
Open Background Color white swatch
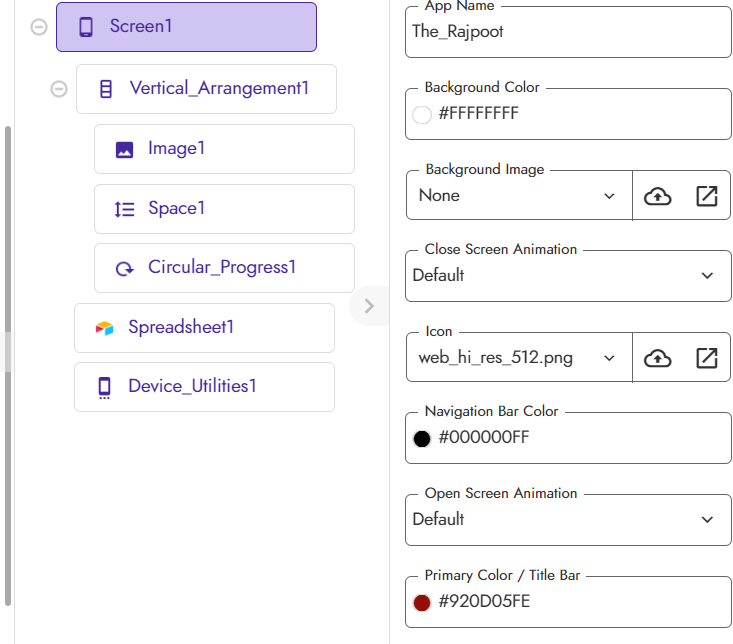(x=422, y=114)
